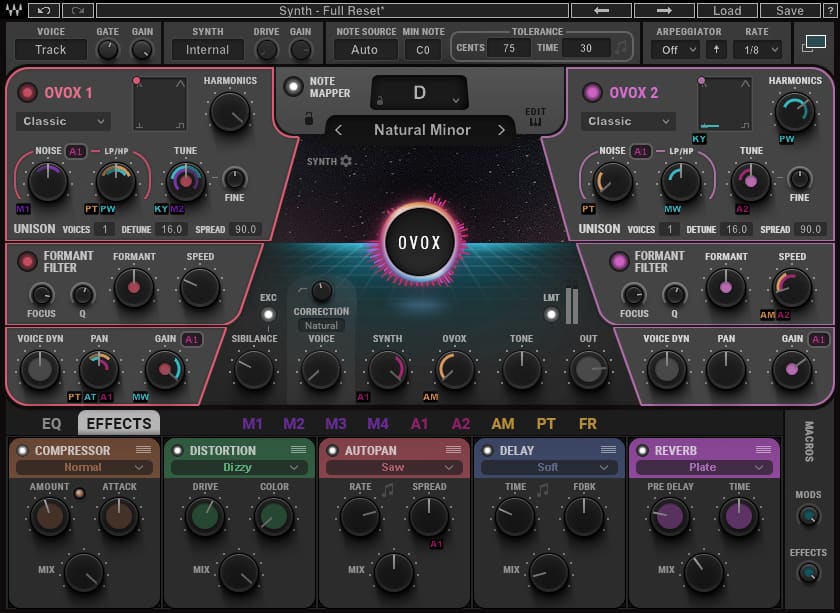Open the root note D dropdown

point(418,91)
